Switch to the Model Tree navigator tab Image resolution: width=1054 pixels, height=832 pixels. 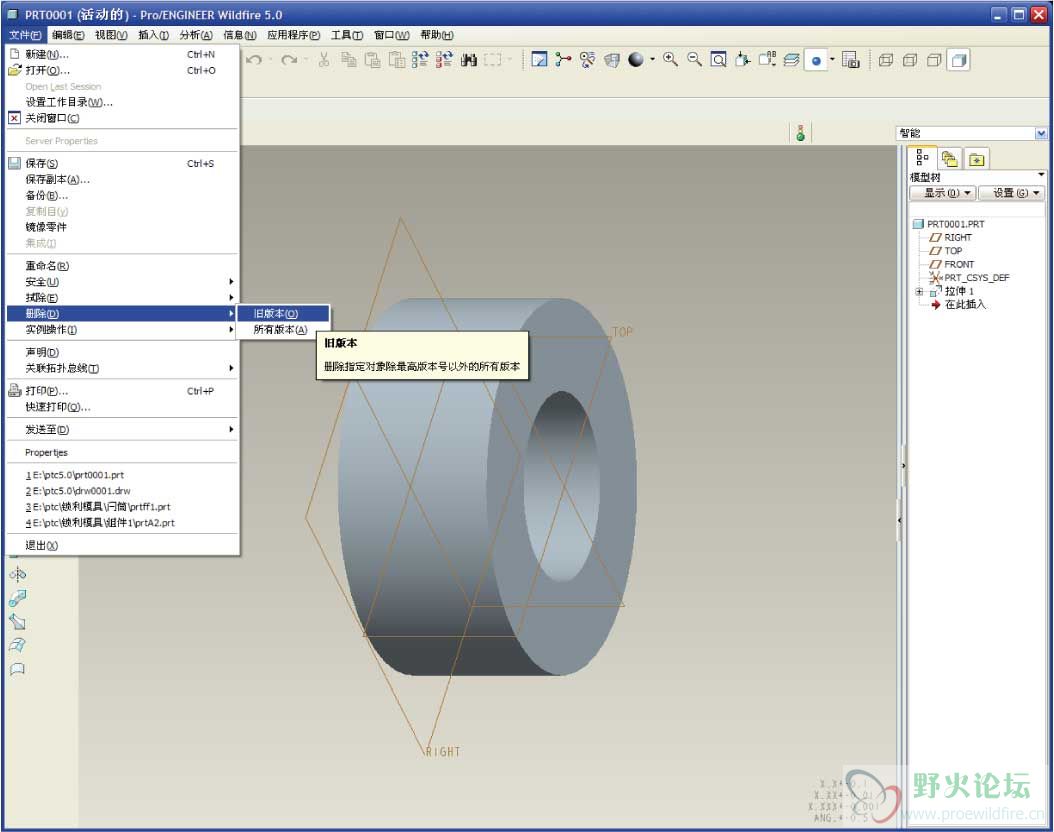tap(922, 158)
